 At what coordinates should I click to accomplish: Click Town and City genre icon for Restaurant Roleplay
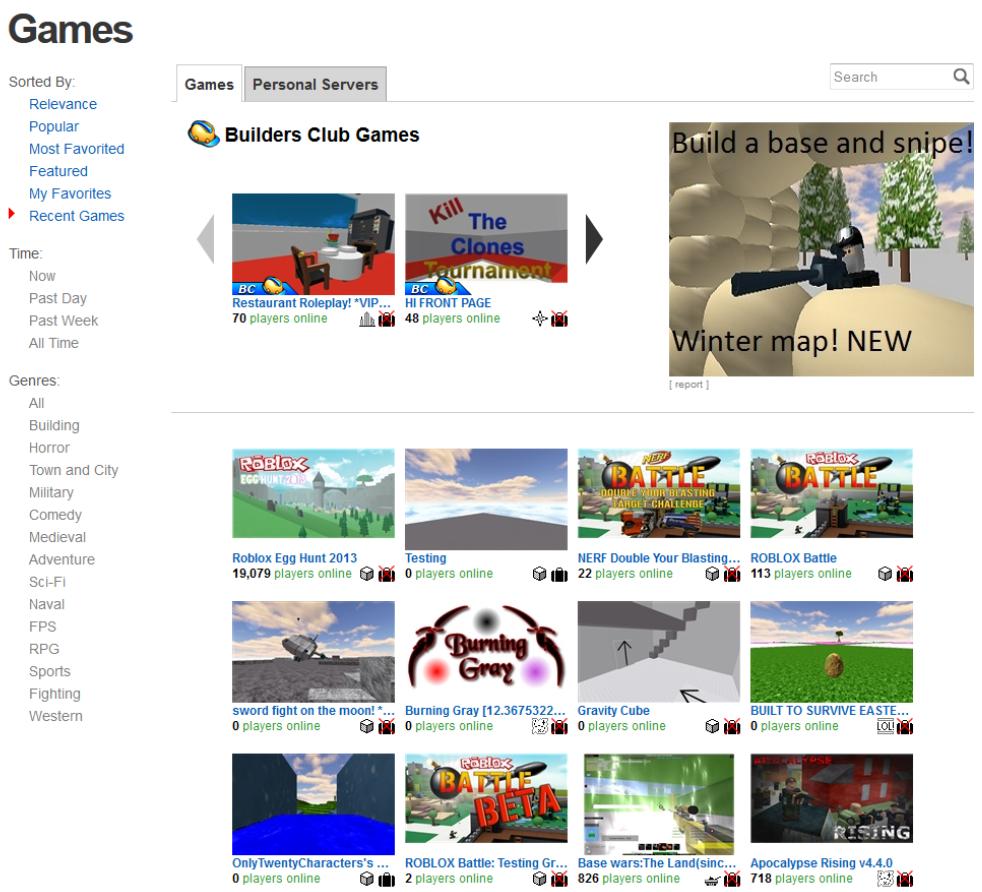pyautogui.click(x=367, y=319)
